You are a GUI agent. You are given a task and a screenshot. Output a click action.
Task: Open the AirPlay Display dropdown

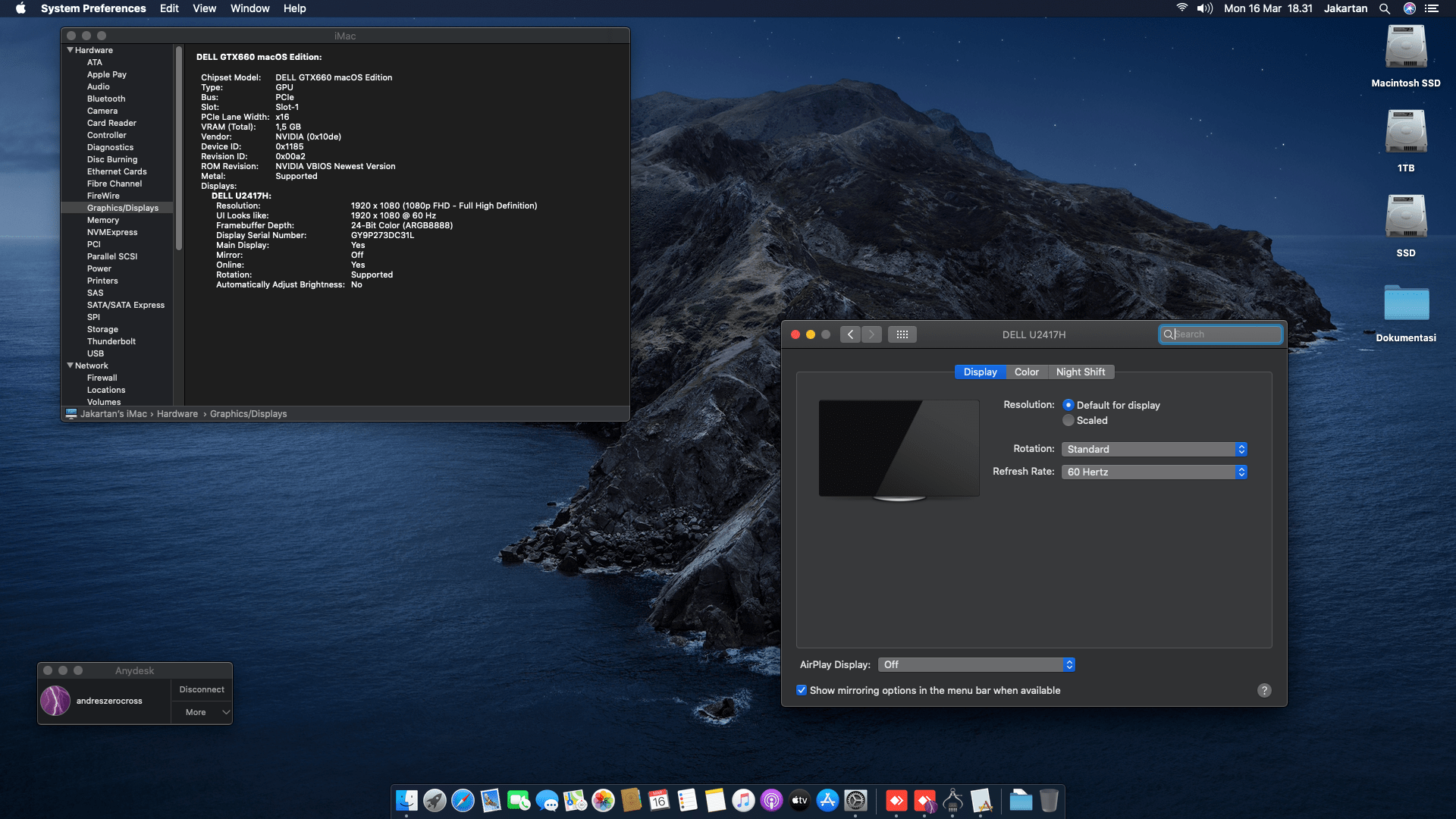[977, 664]
